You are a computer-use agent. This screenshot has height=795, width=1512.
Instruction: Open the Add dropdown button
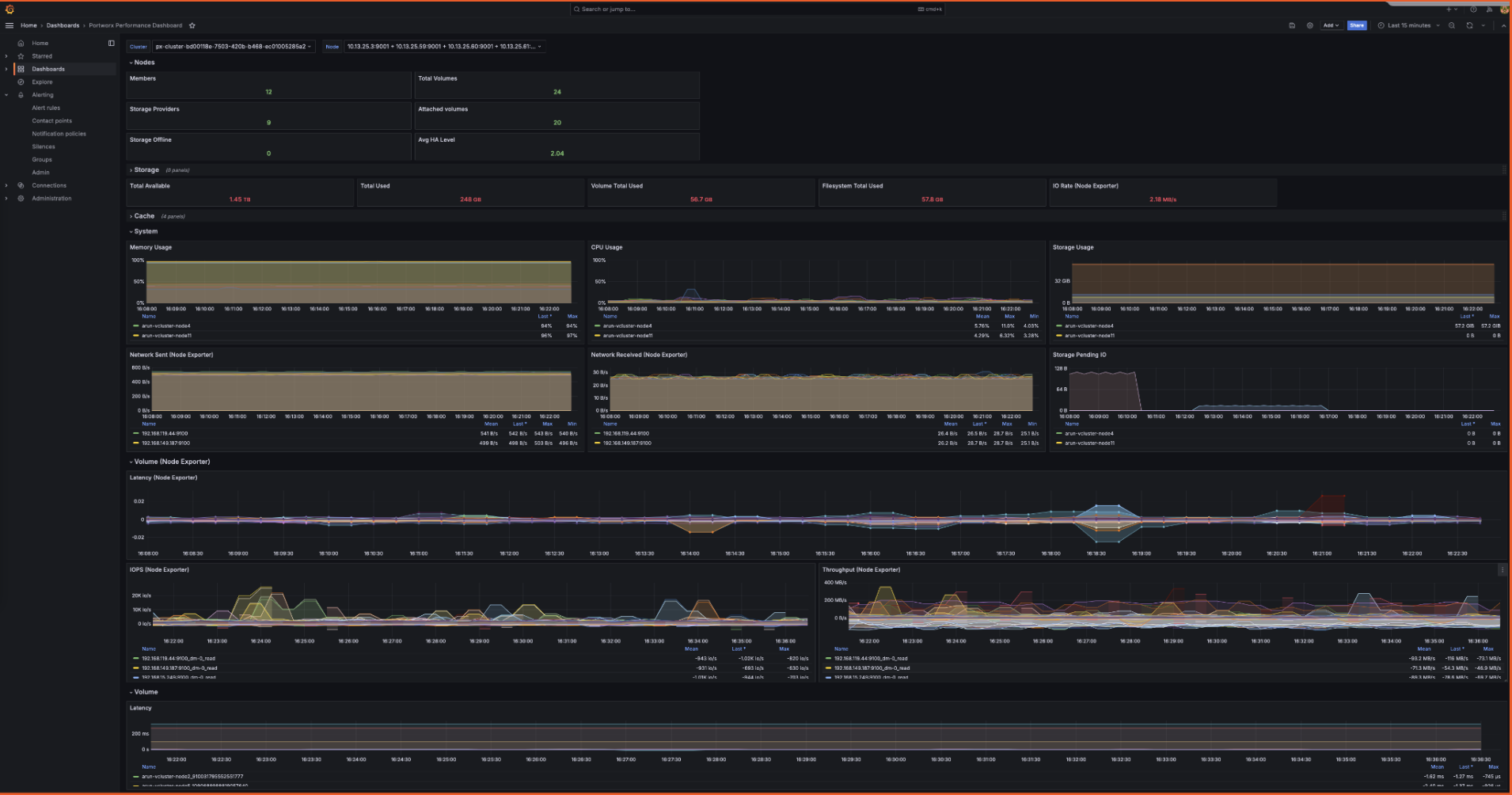coord(1331,25)
